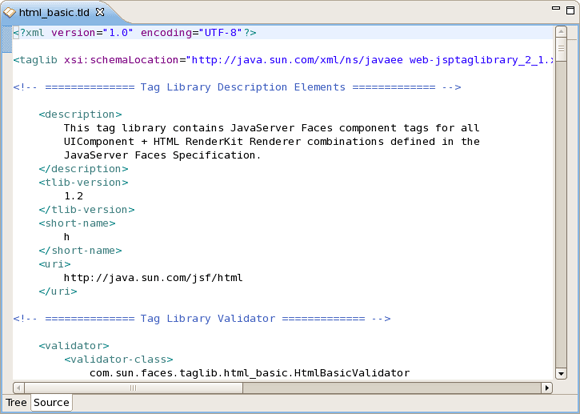Close the html_basic.tld tab with its X icon
Screen dimensions: 580x414
100,12
